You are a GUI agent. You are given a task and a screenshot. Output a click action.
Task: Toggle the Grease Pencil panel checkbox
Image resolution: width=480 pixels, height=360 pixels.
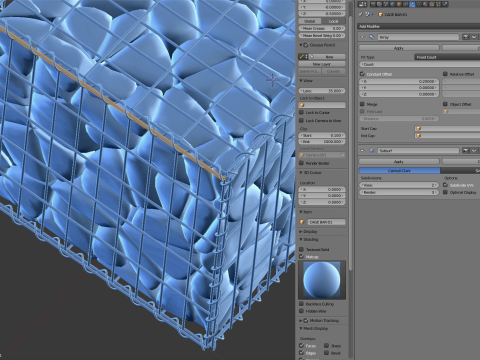306,45
